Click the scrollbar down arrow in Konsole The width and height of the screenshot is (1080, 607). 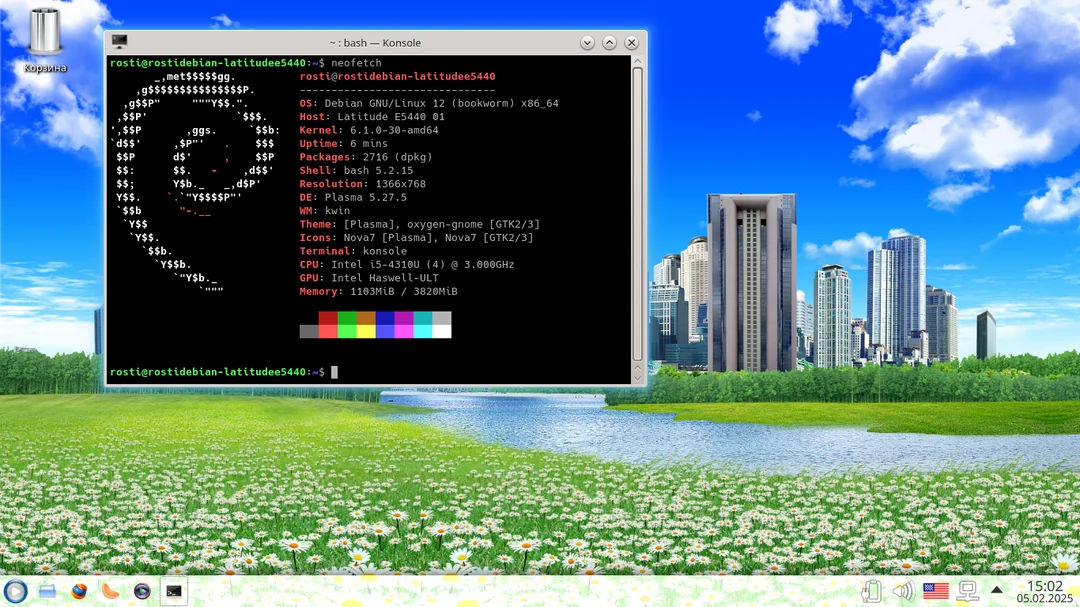tap(637, 378)
